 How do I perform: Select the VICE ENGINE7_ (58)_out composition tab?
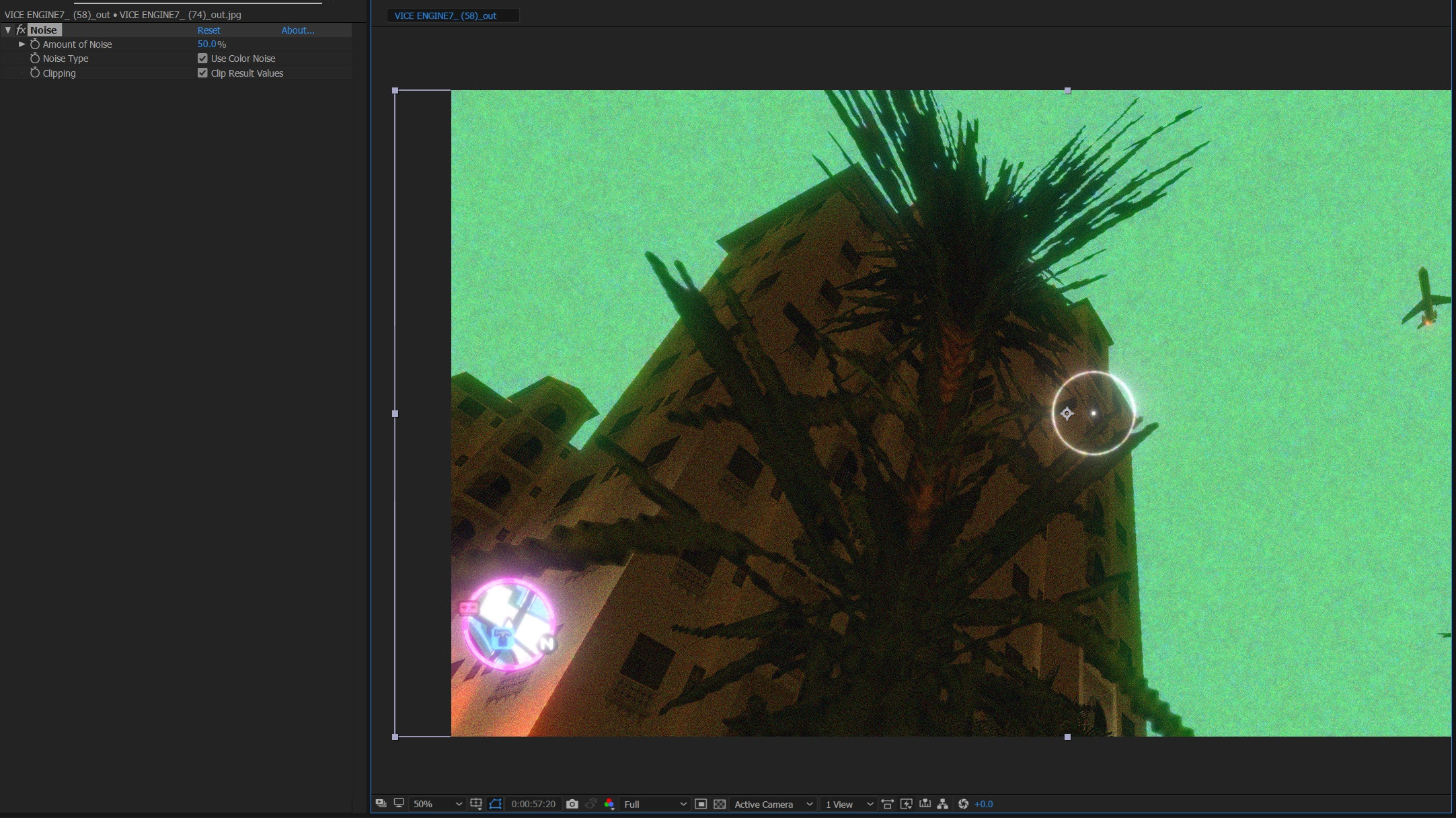click(x=445, y=15)
